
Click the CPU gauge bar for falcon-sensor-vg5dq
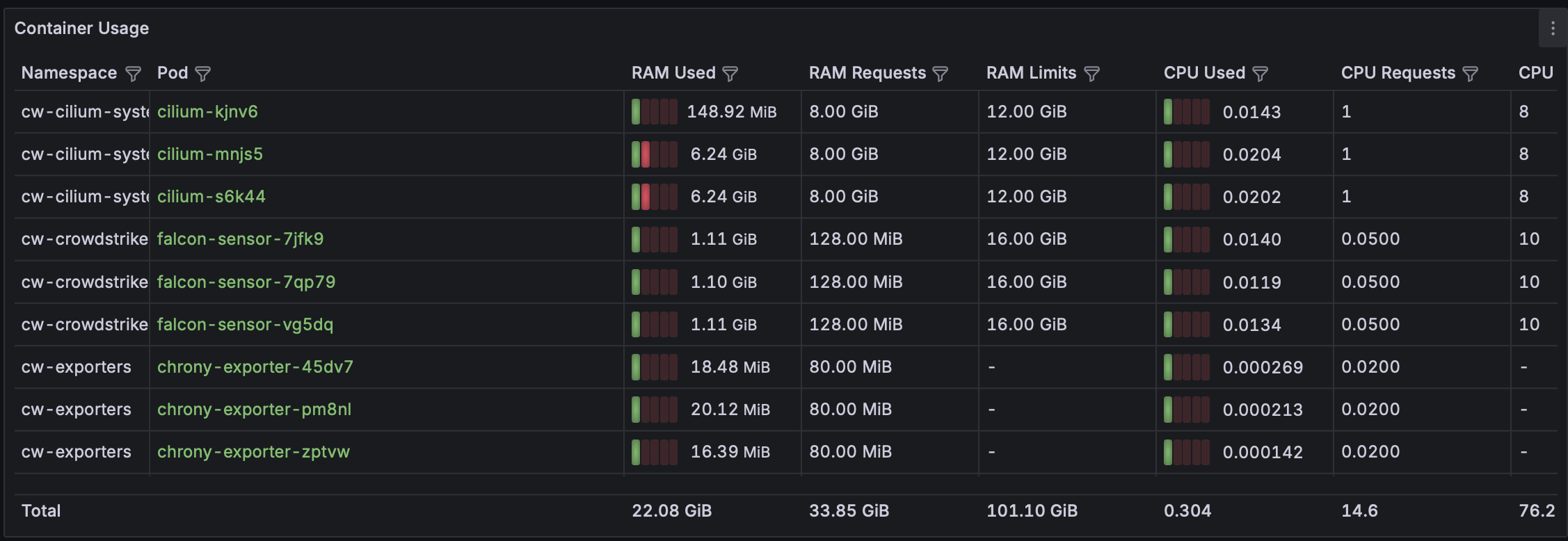(1186, 325)
